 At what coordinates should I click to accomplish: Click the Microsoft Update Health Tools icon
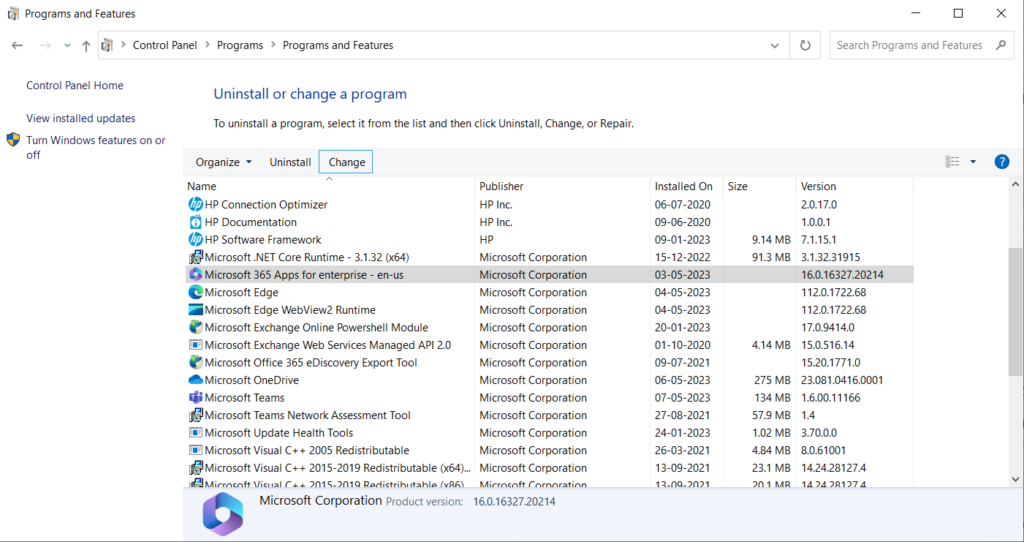pyautogui.click(x=195, y=433)
